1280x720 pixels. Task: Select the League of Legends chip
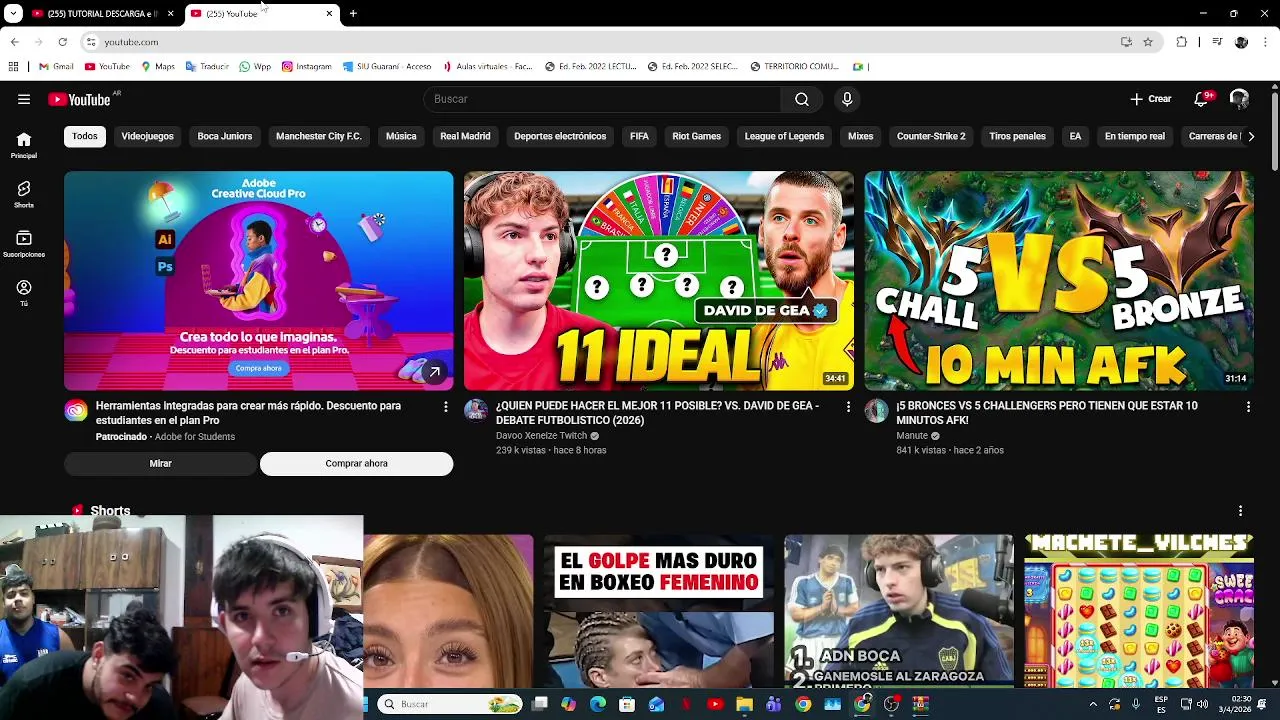click(x=784, y=136)
